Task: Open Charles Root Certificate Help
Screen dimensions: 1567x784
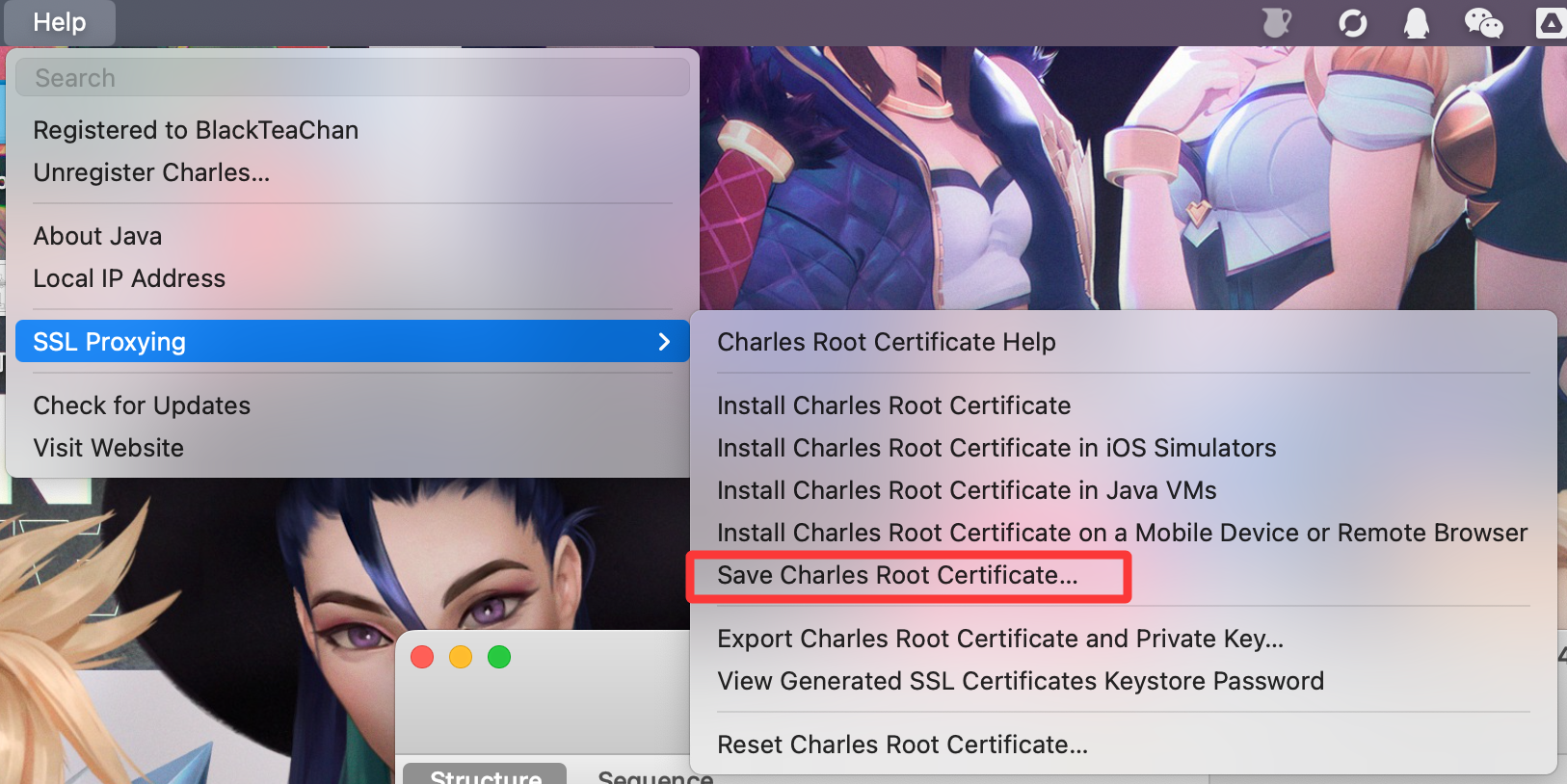Action: [886, 342]
